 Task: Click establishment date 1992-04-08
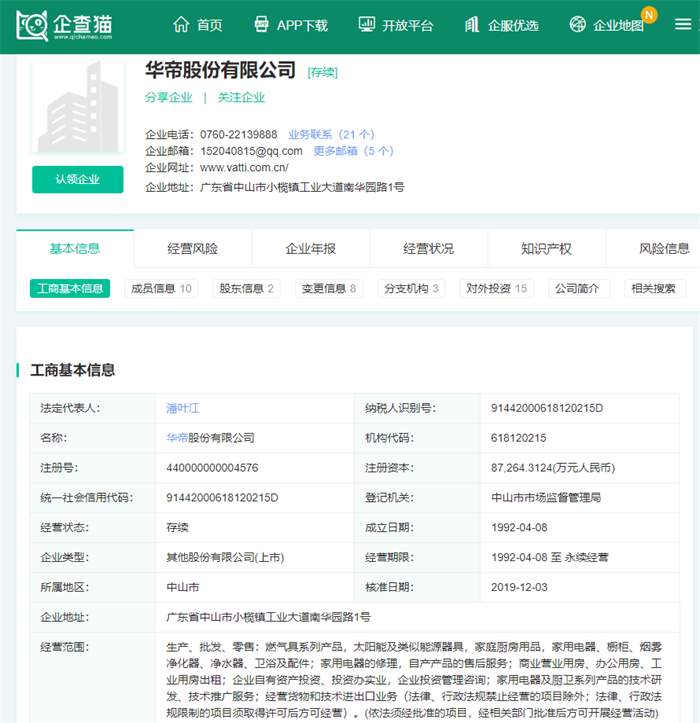coord(519,527)
